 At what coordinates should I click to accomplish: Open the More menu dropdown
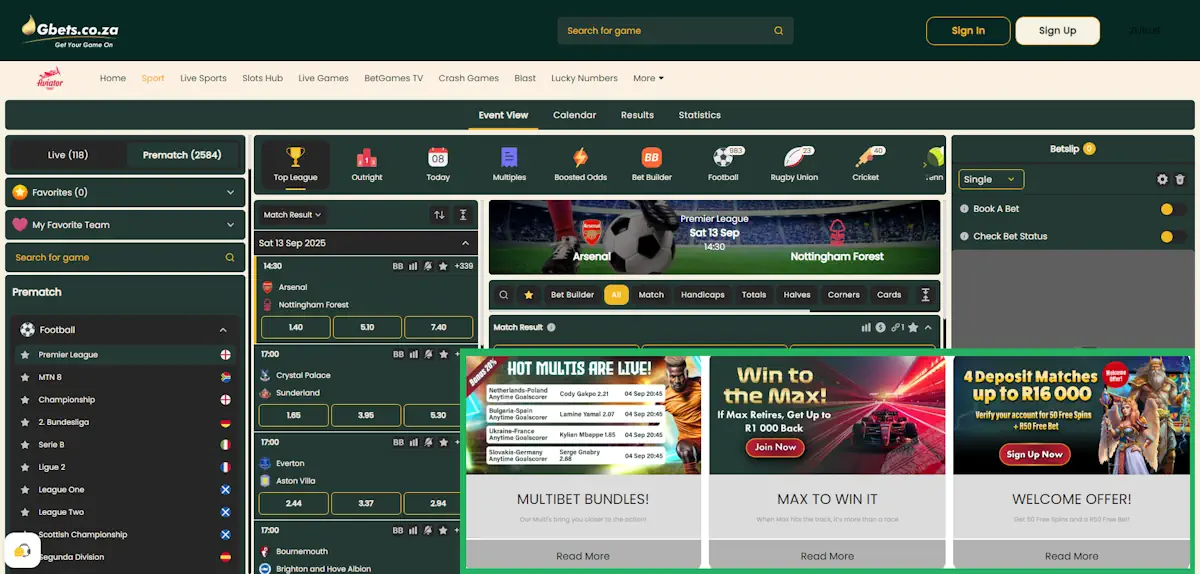click(x=648, y=78)
